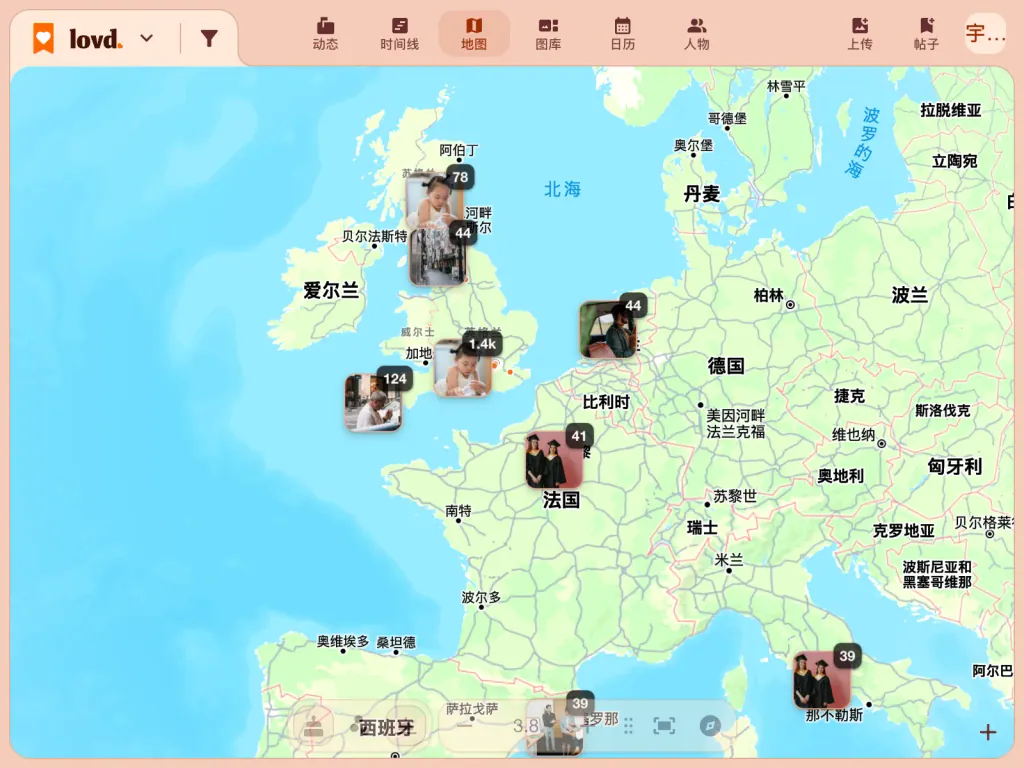
Task: Open the lovd. library dropdown chevron
Action: [147, 39]
